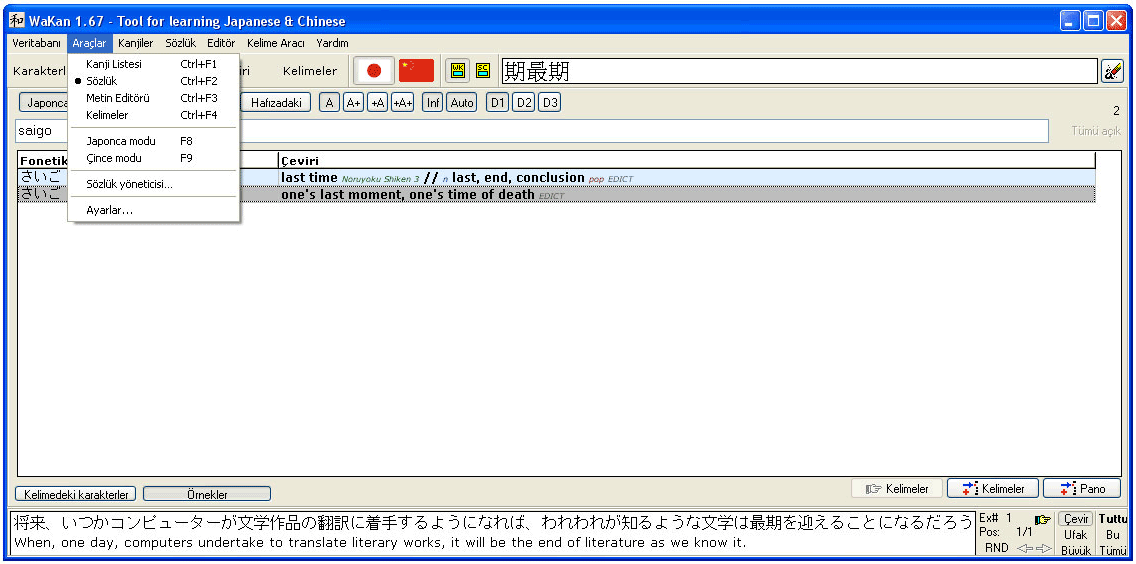This screenshot has width=1136, height=564.
Task: Click the Bu option
Action: (x=1113, y=534)
